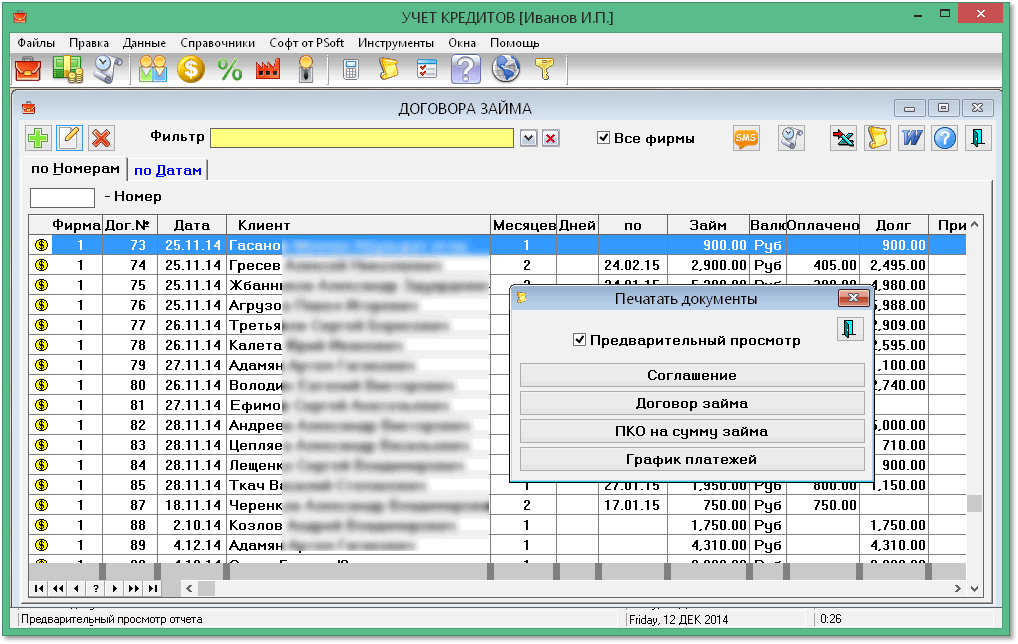Image resolution: width=1018 pixels, height=644 pixels.
Task: Open the filter history dropdown
Action: click(x=528, y=138)
